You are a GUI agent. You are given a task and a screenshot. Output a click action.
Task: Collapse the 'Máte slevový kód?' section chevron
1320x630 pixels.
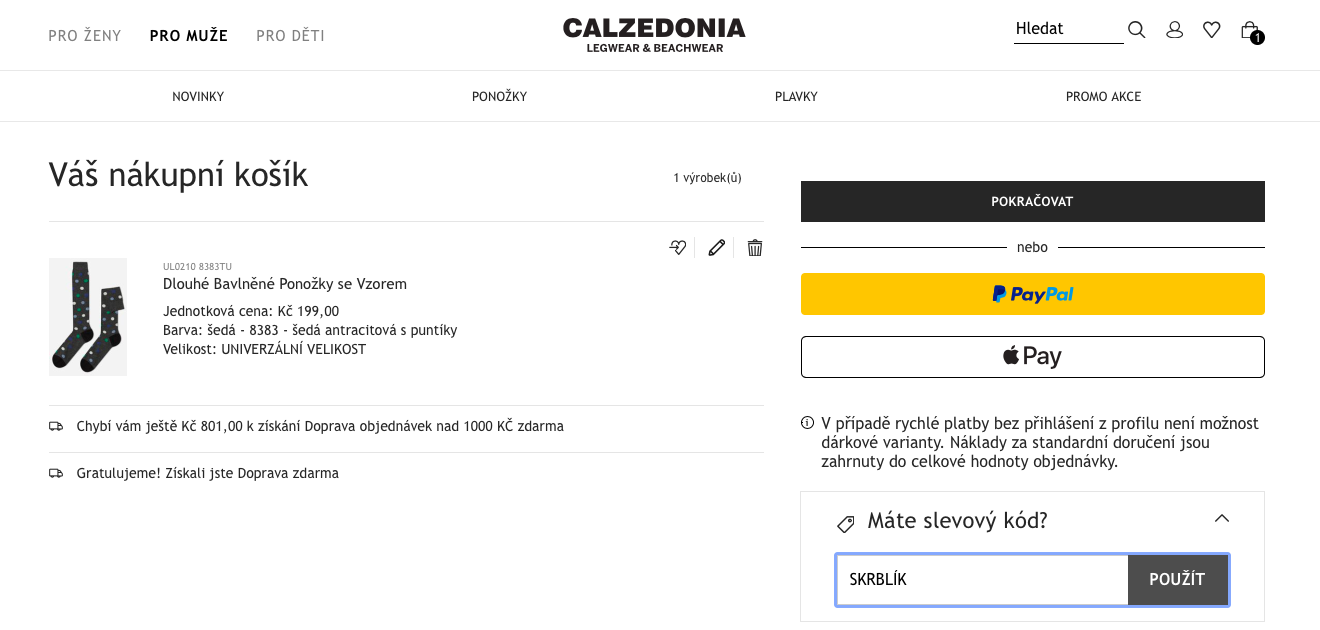coord(1222,518)
